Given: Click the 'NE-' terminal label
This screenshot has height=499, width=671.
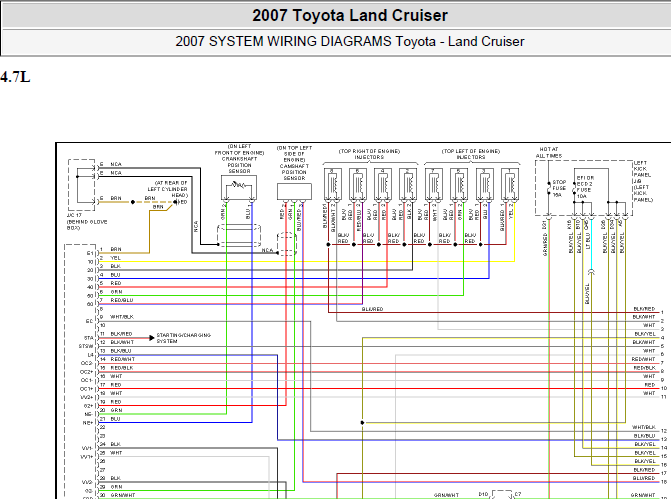Looking at the screenshot, I should 88,414.
